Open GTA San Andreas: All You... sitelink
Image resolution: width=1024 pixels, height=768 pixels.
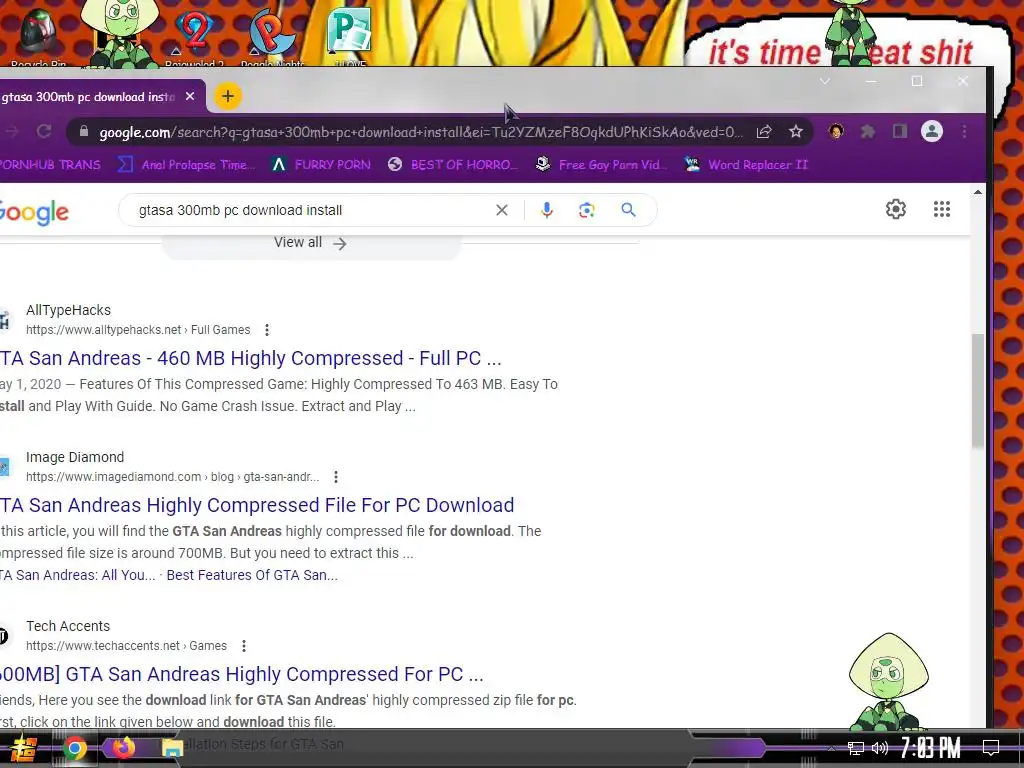point(78,575)
